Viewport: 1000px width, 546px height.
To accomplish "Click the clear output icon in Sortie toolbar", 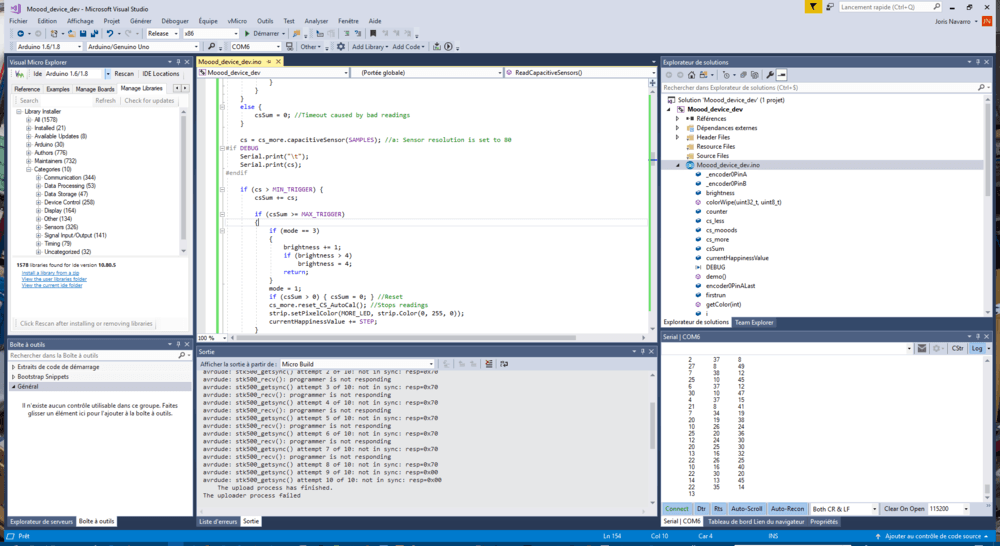I will [x=489, y=364].
